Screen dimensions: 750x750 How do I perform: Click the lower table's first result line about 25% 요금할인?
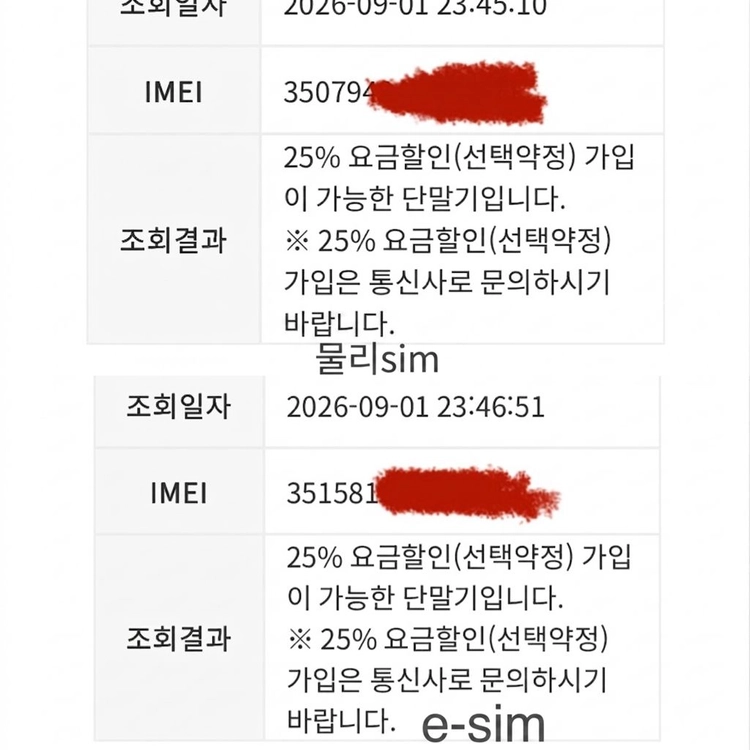click(x=459, y=557)
